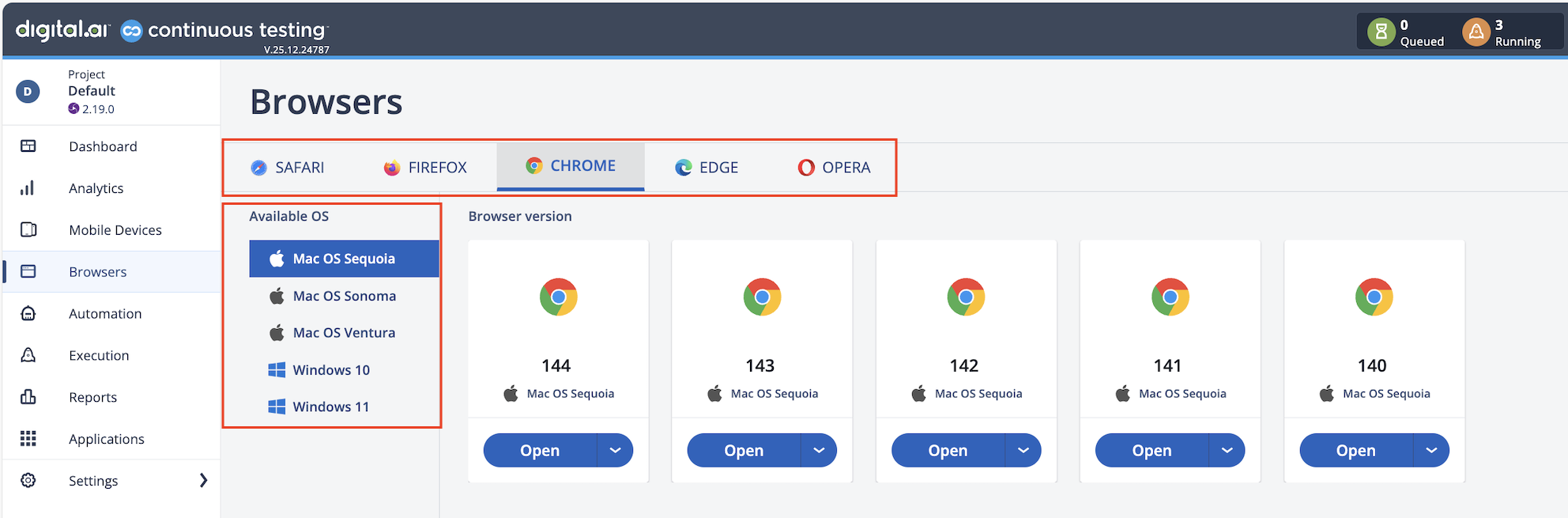Expand the Settings submenu chevron
Image resolution: width=1568 pixels, height=518 pixels.
(x=203, y=481)
